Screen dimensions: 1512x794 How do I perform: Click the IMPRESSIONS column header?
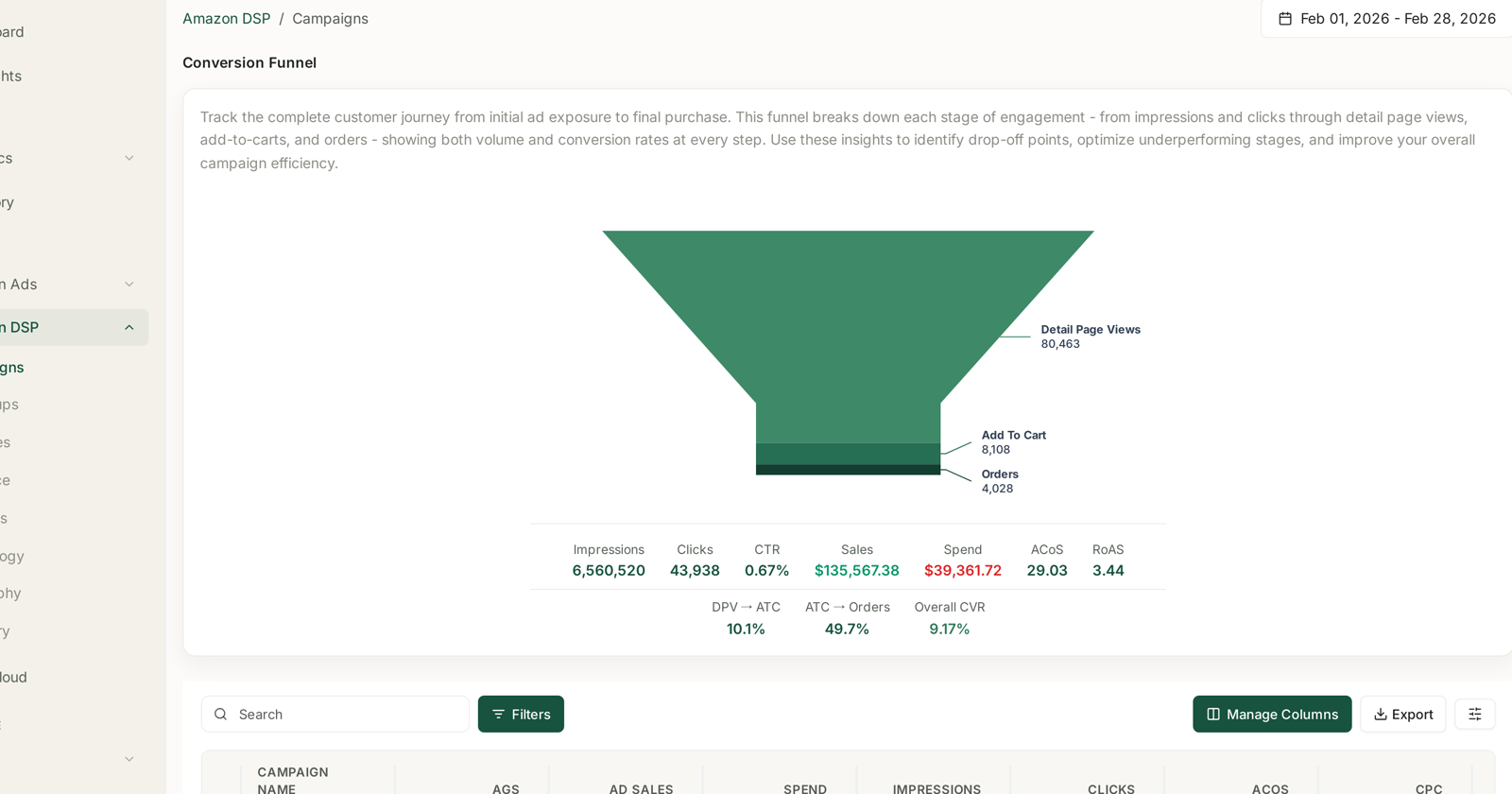coord(936,788)
